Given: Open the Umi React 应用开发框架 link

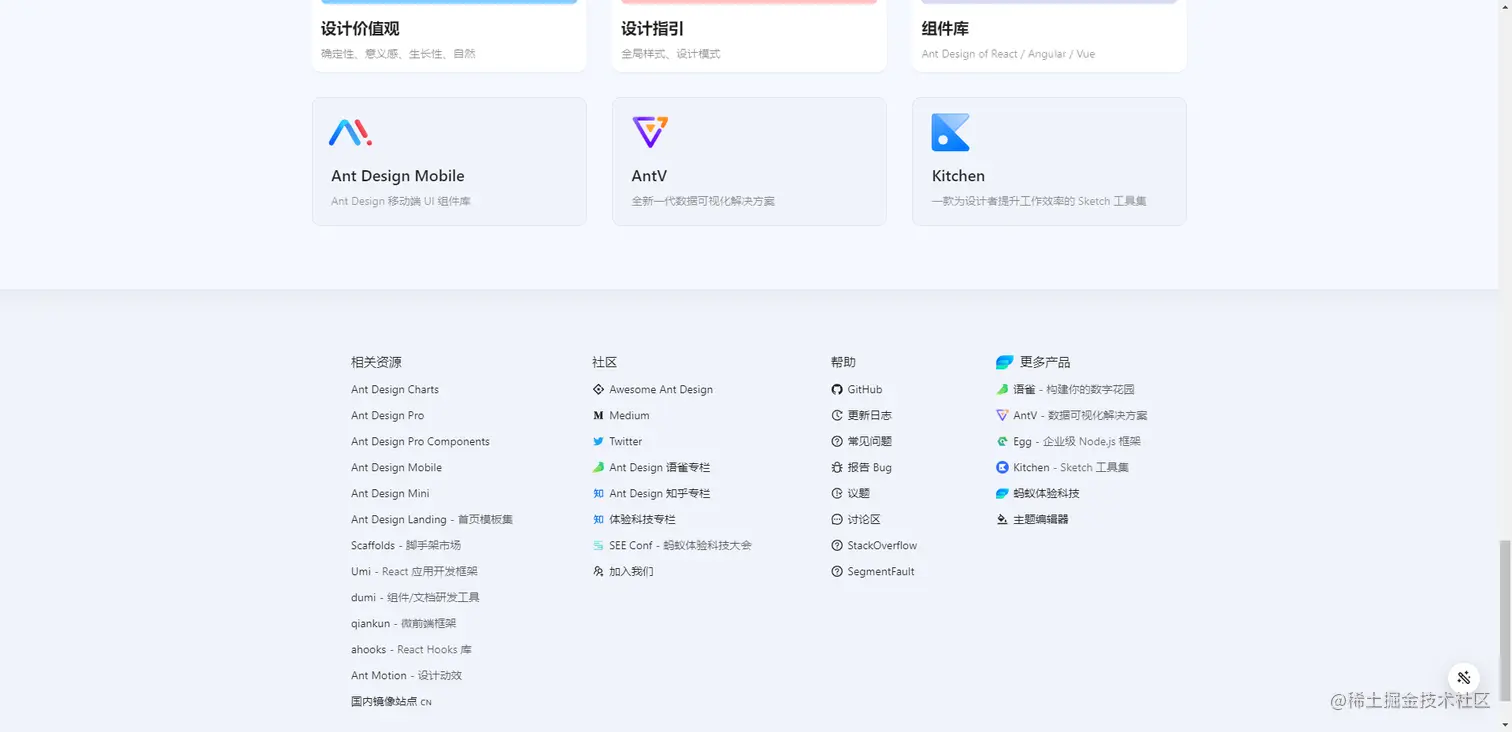Looking at the screenshot, I should click(414, 571).
